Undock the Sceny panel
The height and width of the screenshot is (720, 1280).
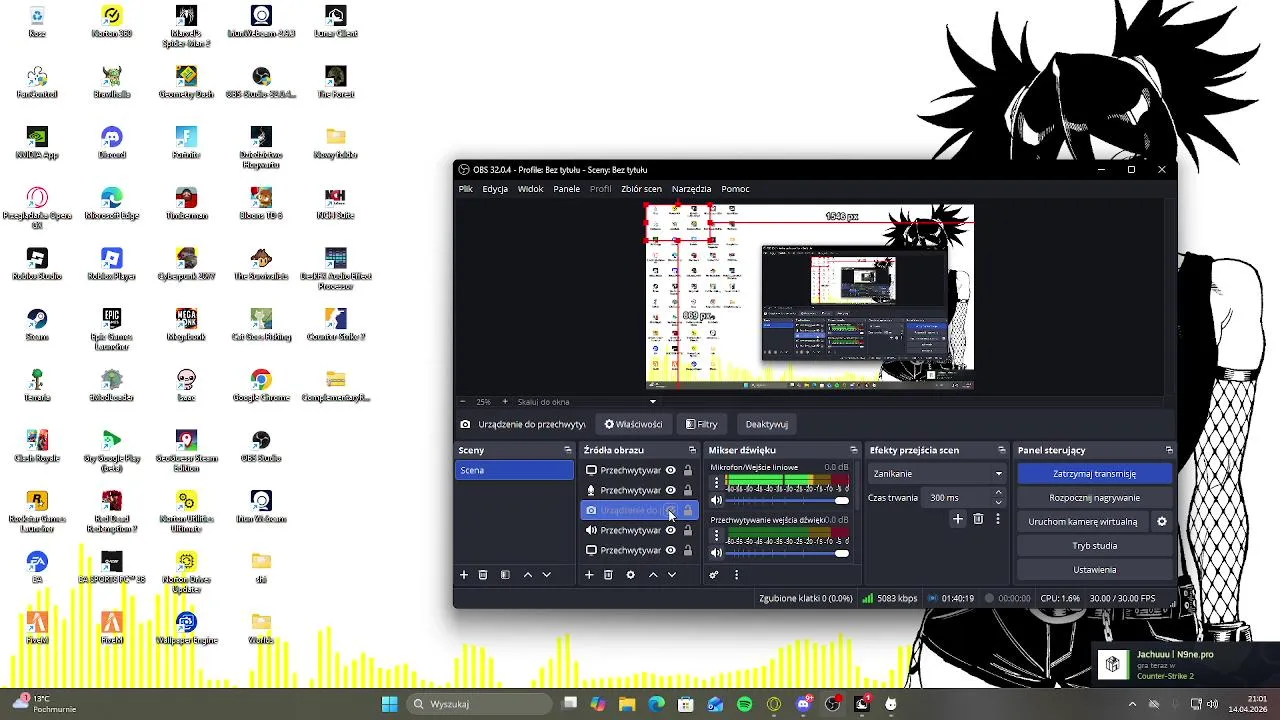568,450
